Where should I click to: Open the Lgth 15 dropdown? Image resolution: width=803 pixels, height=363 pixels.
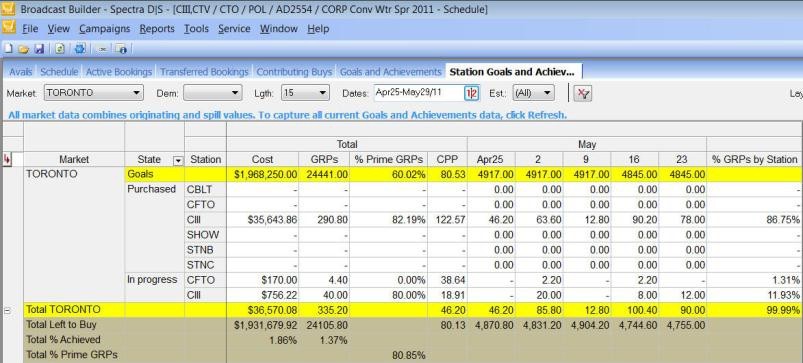(305, 93)
